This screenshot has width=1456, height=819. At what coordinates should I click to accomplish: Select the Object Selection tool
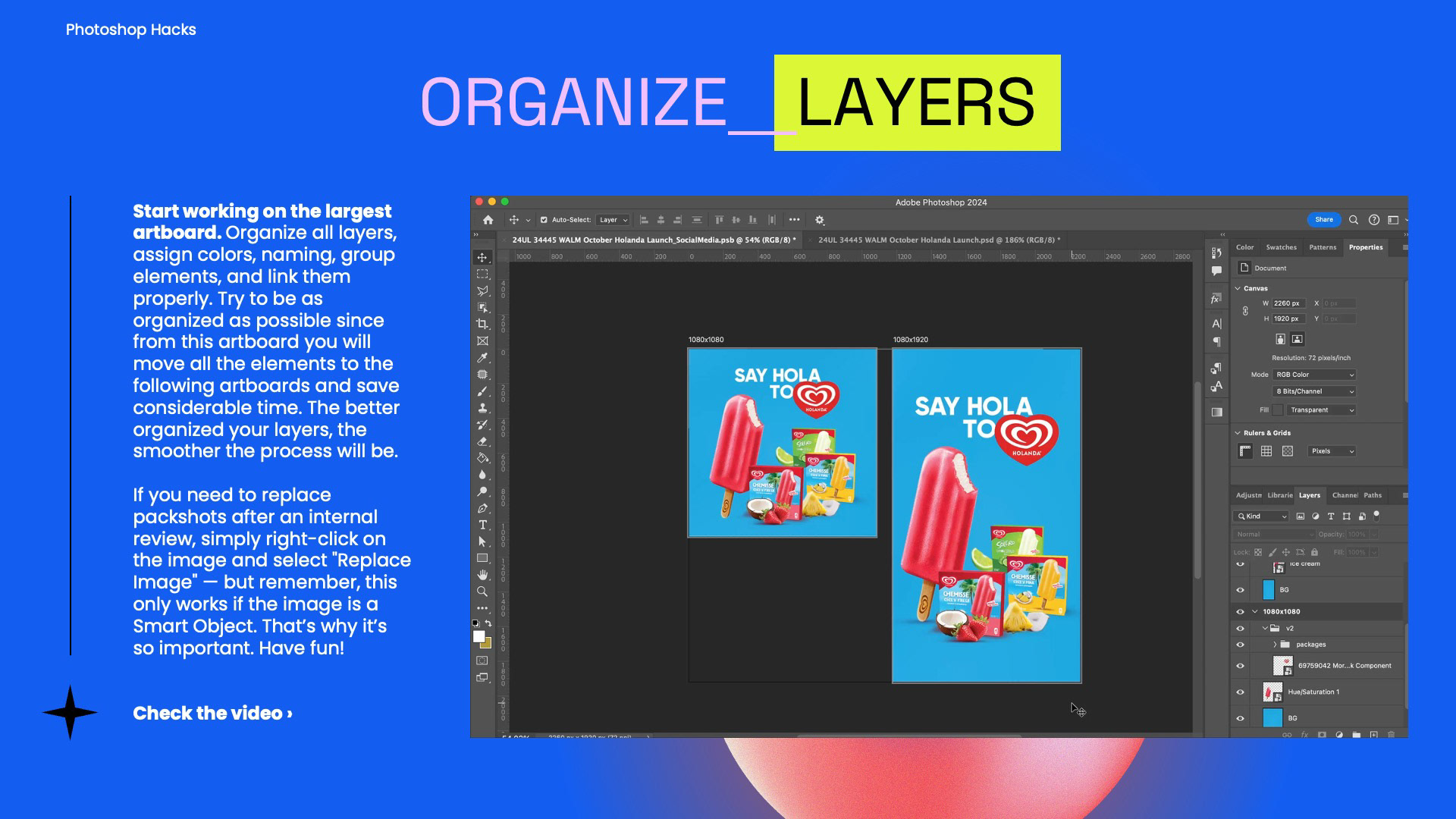(482, 308)
